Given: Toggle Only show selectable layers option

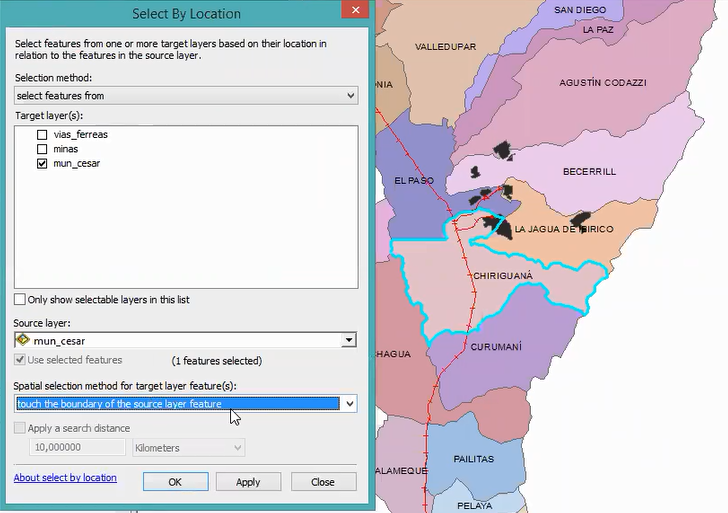Looking at the screenshot, I should click(x=20, y=300).
